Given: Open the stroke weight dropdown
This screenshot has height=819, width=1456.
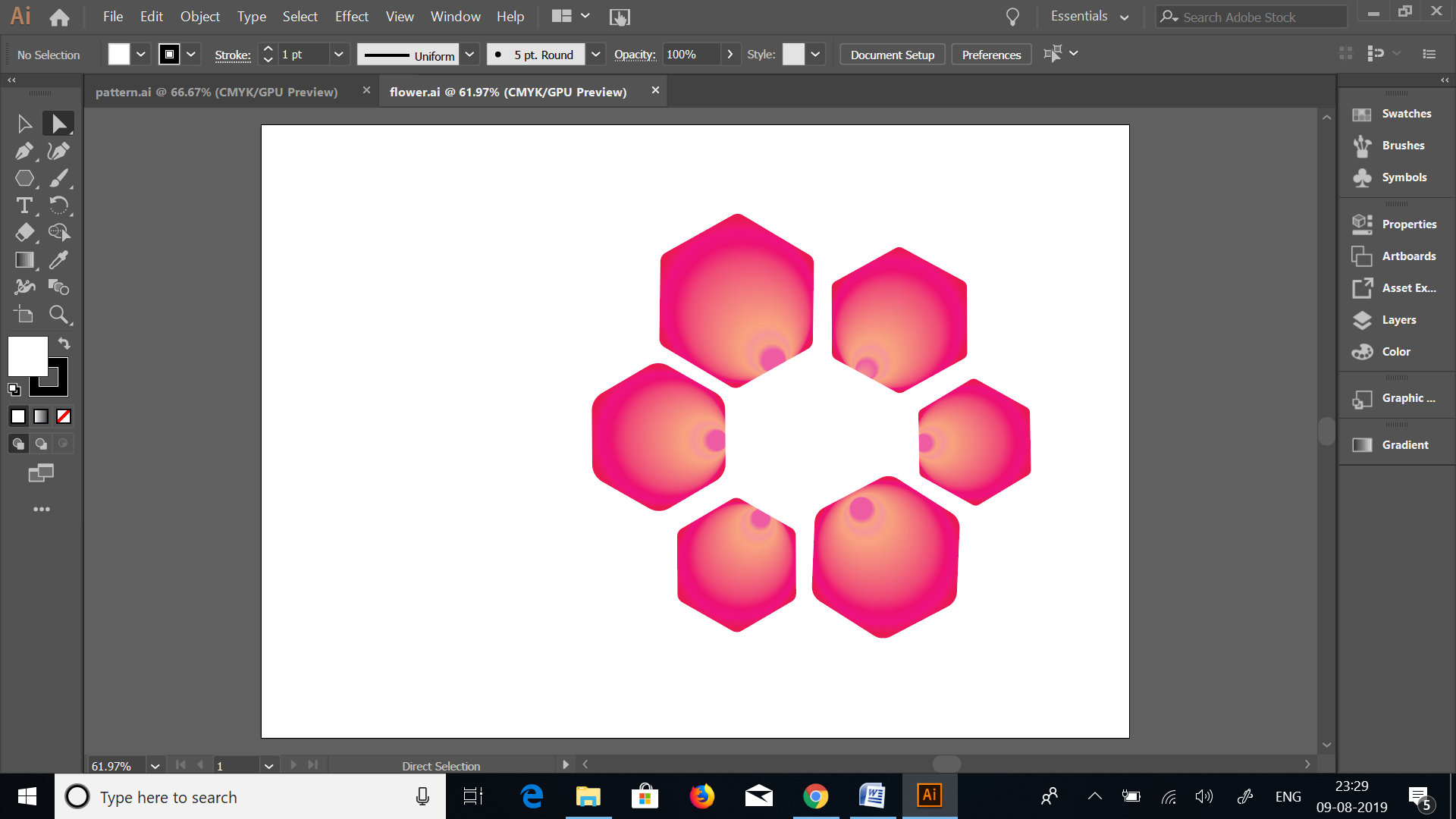Looking at the screenshot, I should [x=338, y=55].
